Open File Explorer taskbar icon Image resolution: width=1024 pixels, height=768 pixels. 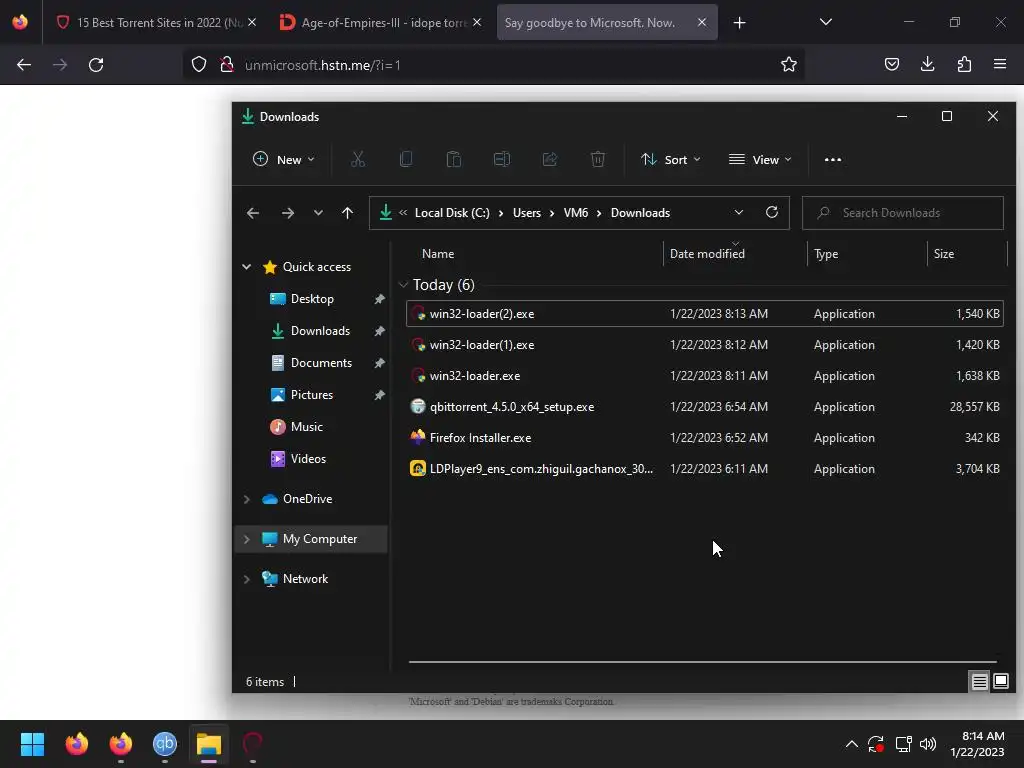tap(209, 744)
